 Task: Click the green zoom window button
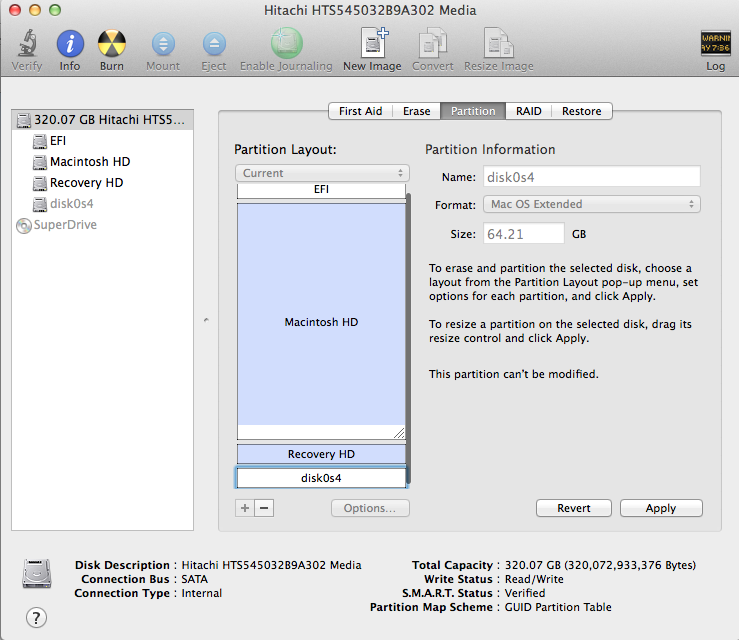(55, 10)
